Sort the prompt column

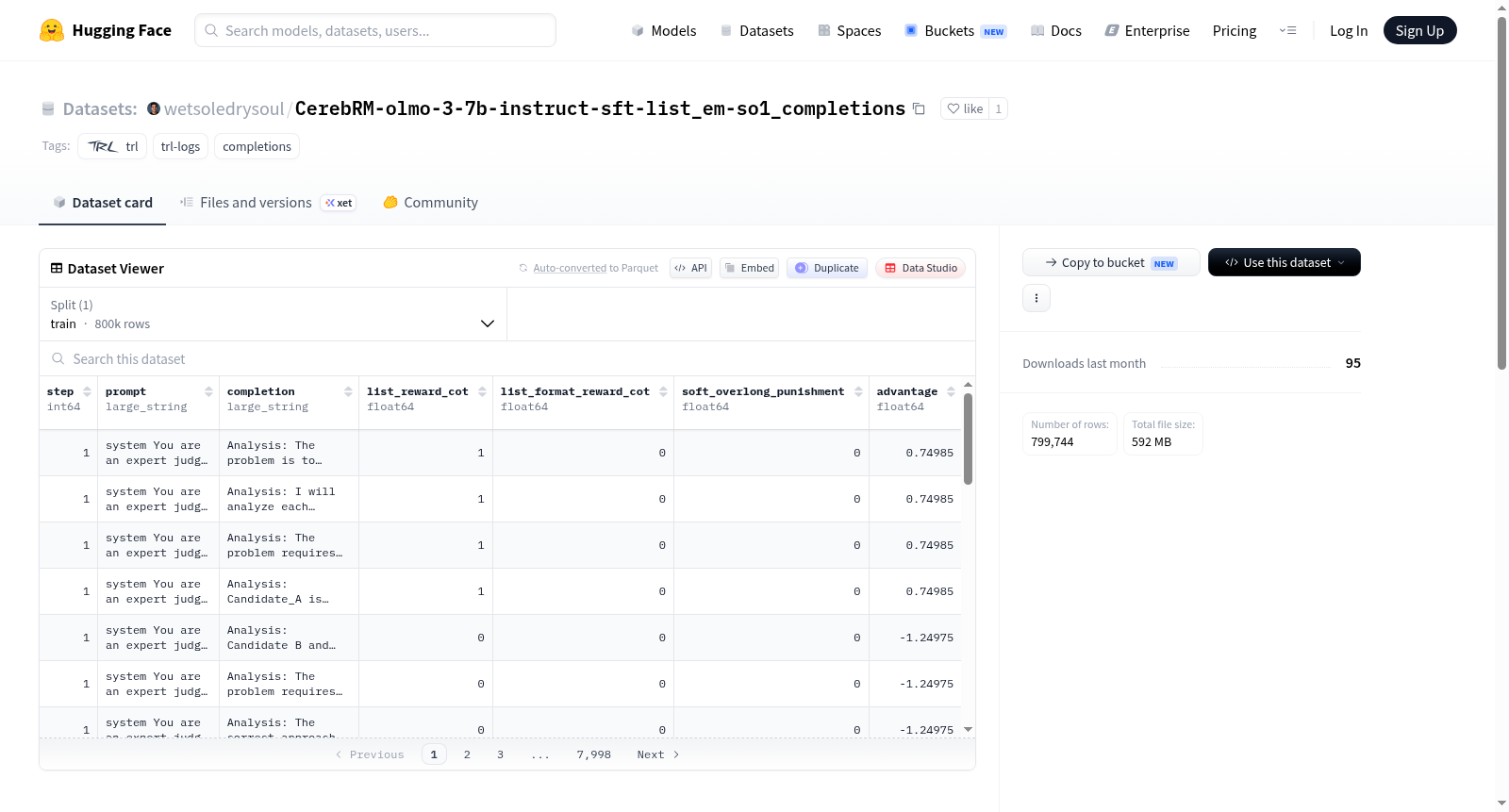click(208, 391)
